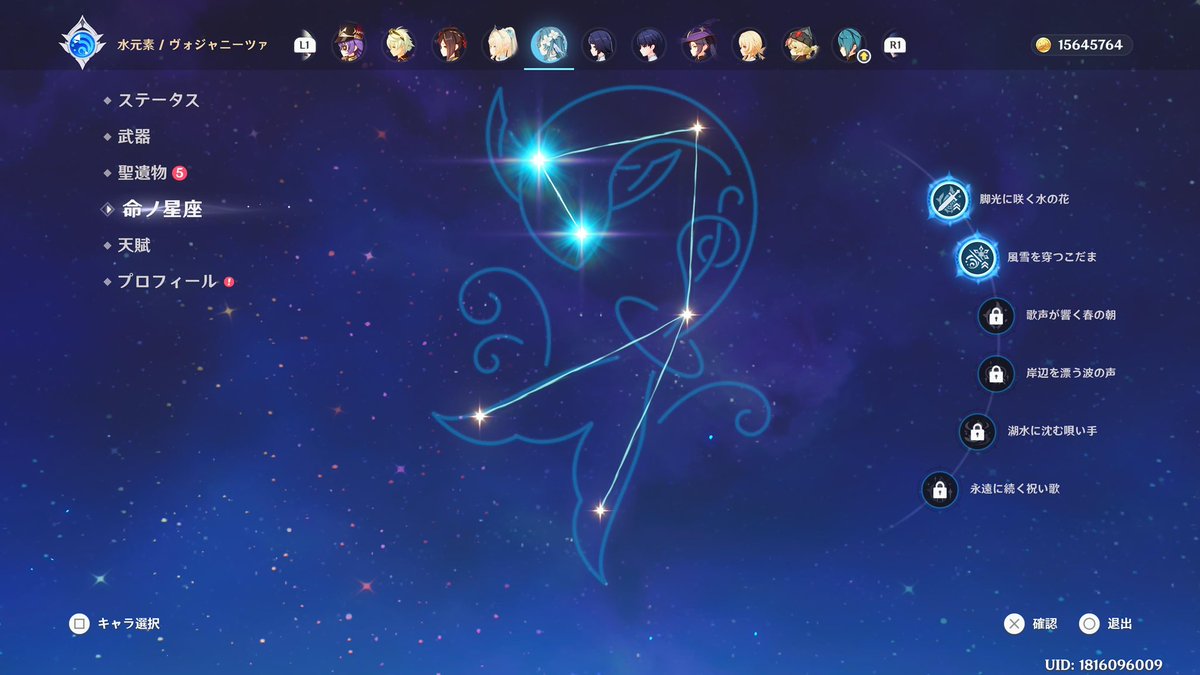
Task: Click the label 脚光に咲く水の花
Action: pos(1024,200)
